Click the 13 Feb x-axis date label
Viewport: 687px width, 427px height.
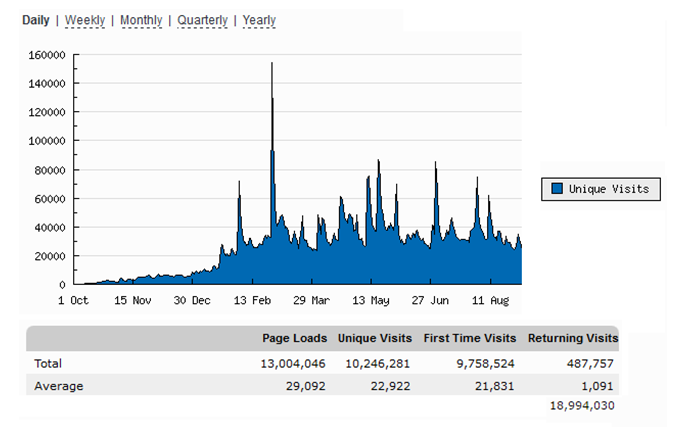pos(256,299)
